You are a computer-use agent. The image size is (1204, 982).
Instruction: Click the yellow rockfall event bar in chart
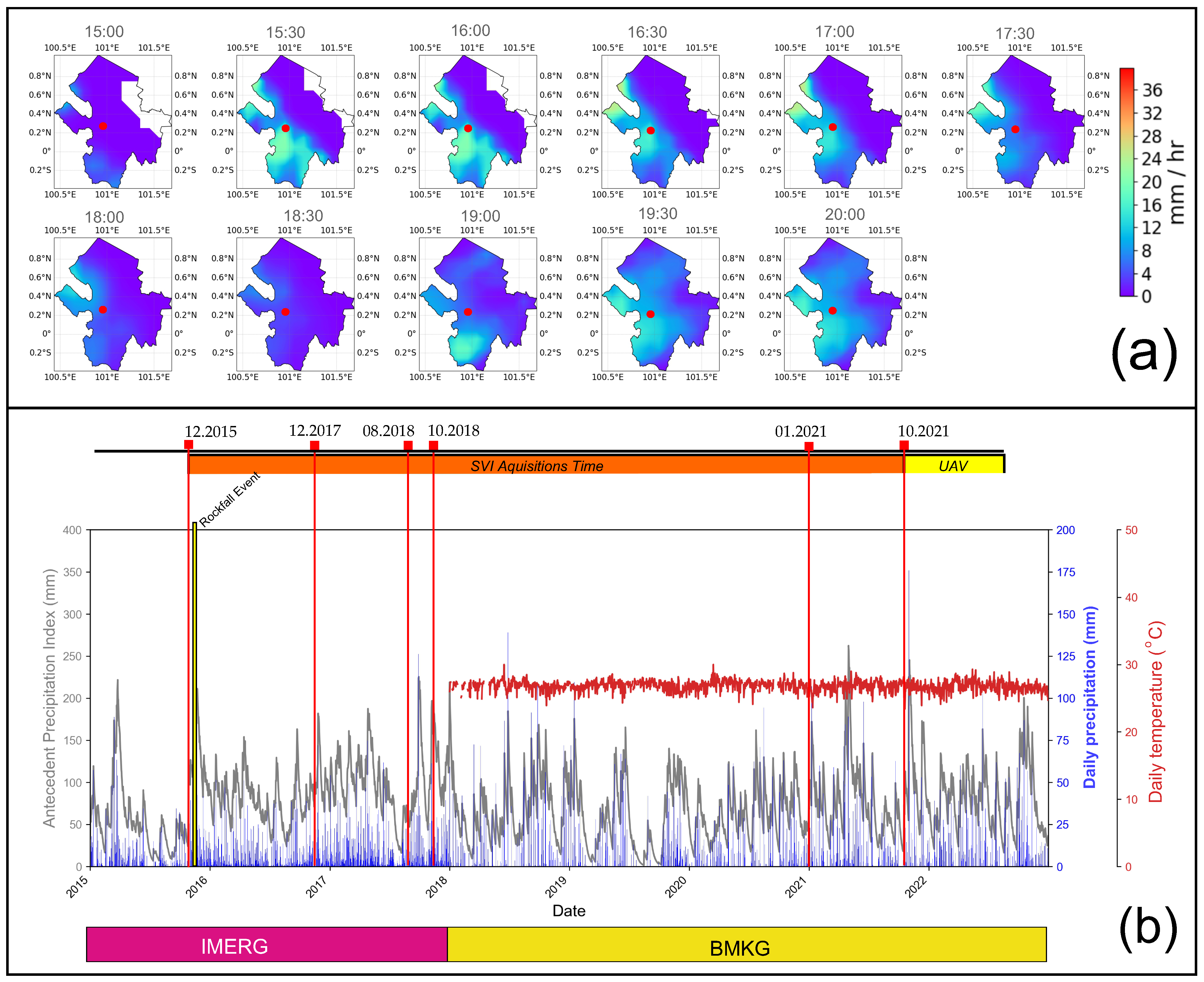(195, 694)
